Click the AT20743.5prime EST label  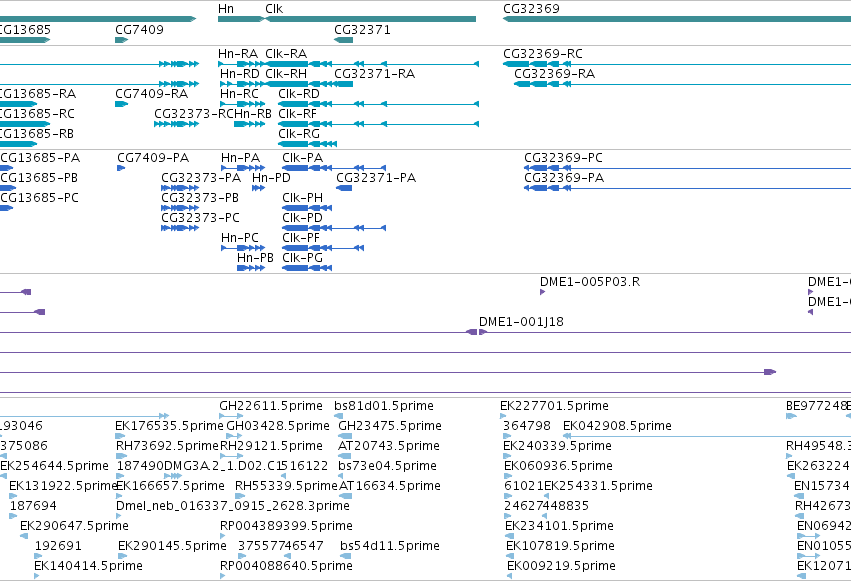coord(389,446)
